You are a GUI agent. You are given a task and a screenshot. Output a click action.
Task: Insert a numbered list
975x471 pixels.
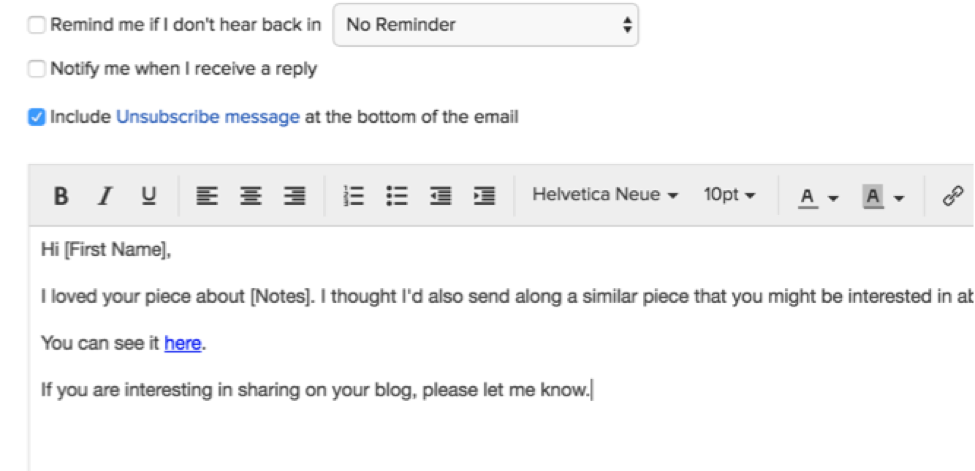click(x=353, y=196)
